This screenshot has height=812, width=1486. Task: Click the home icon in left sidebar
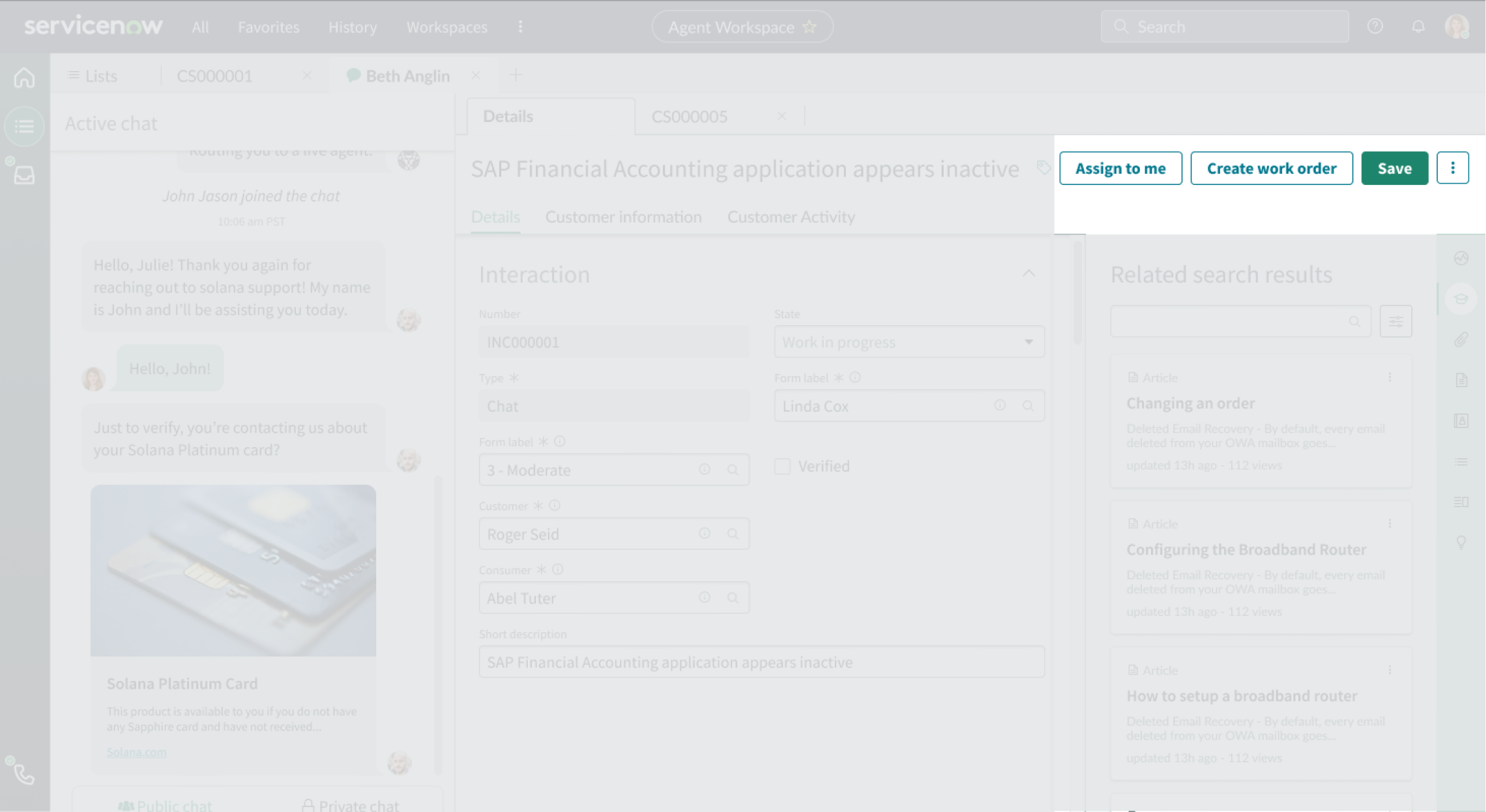tap(24, 77)
